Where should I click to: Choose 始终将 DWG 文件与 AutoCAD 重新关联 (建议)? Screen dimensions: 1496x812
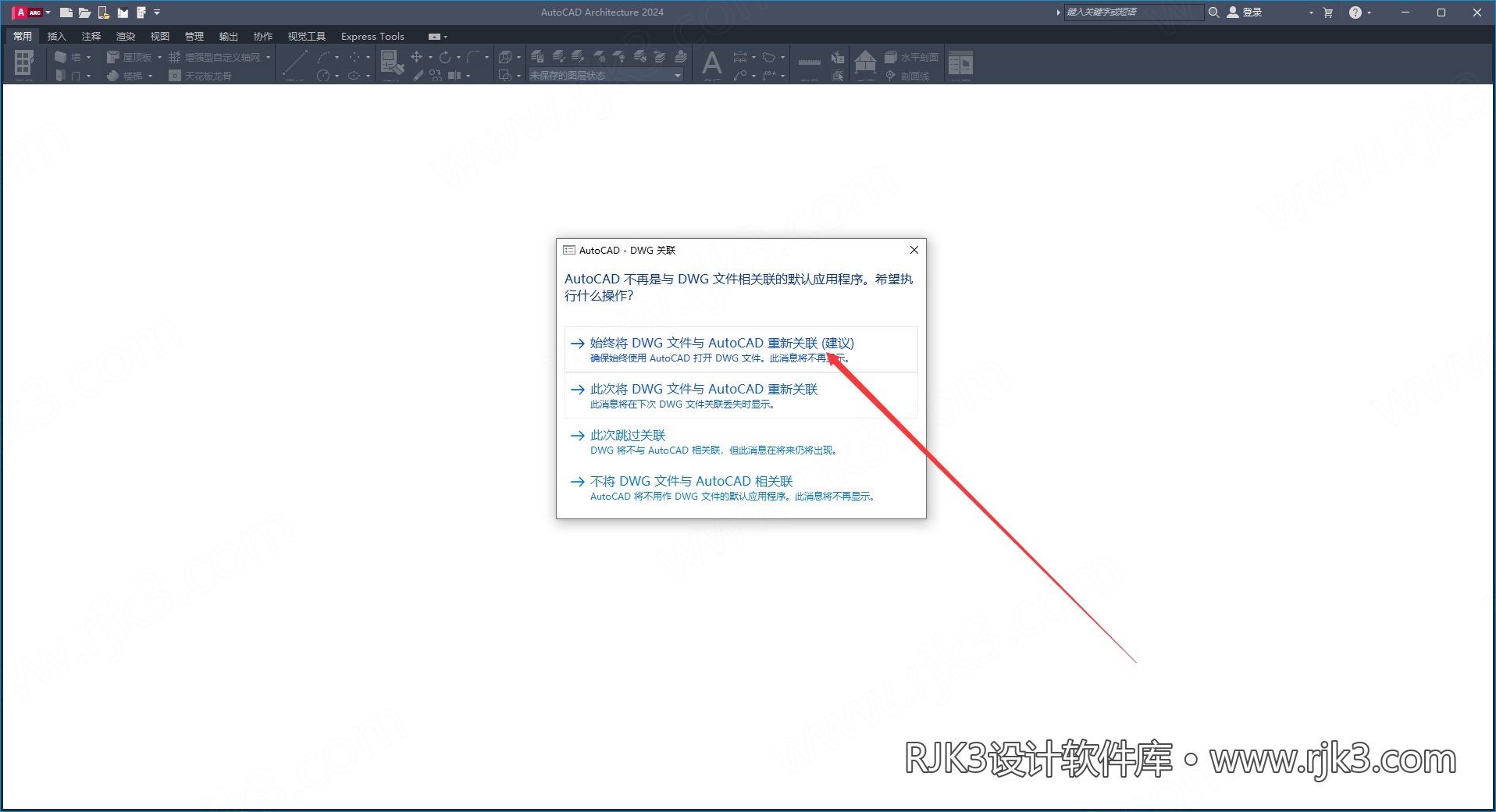[741, 349]
